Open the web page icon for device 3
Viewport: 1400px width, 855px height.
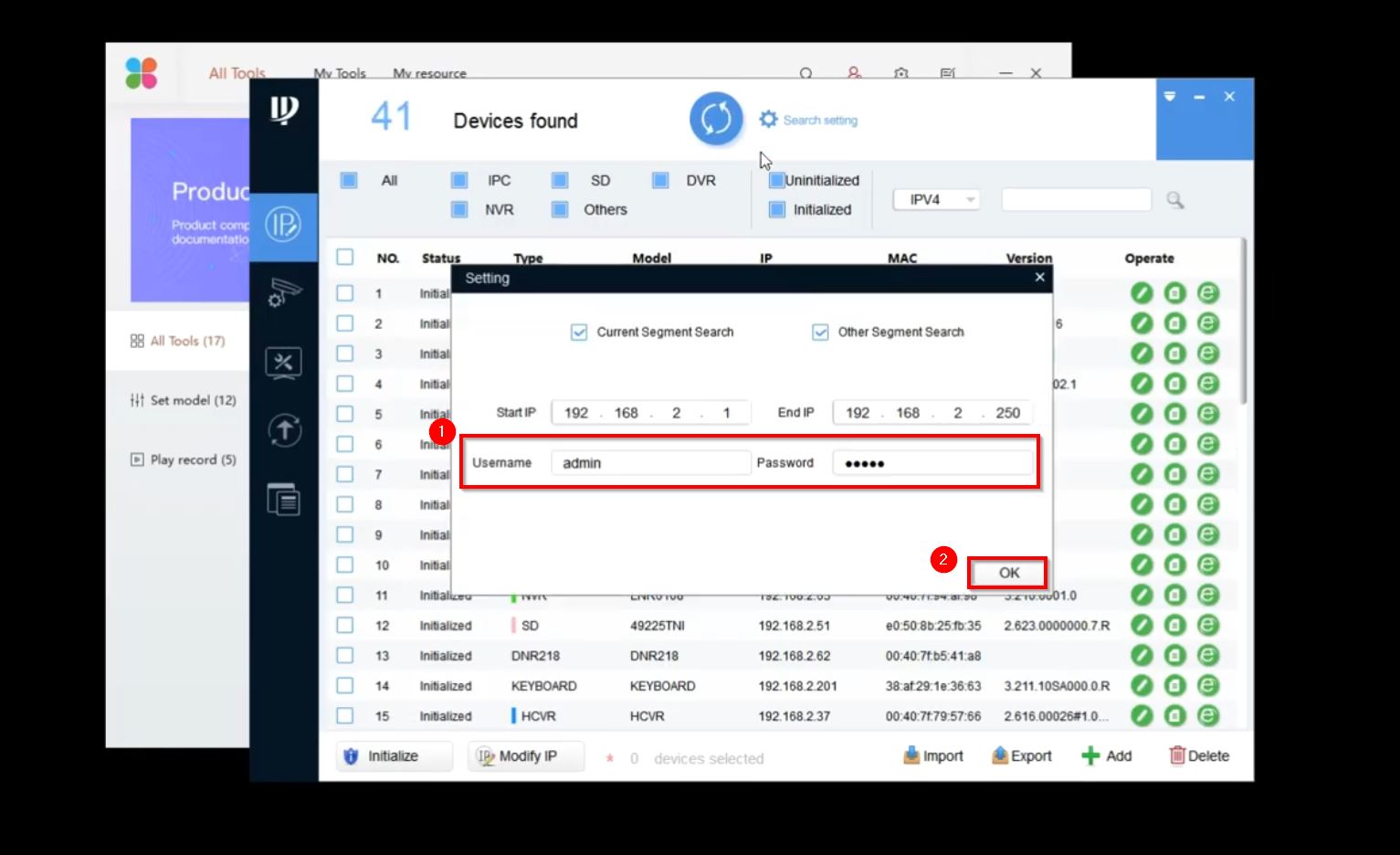click(x=1208, y=354)
